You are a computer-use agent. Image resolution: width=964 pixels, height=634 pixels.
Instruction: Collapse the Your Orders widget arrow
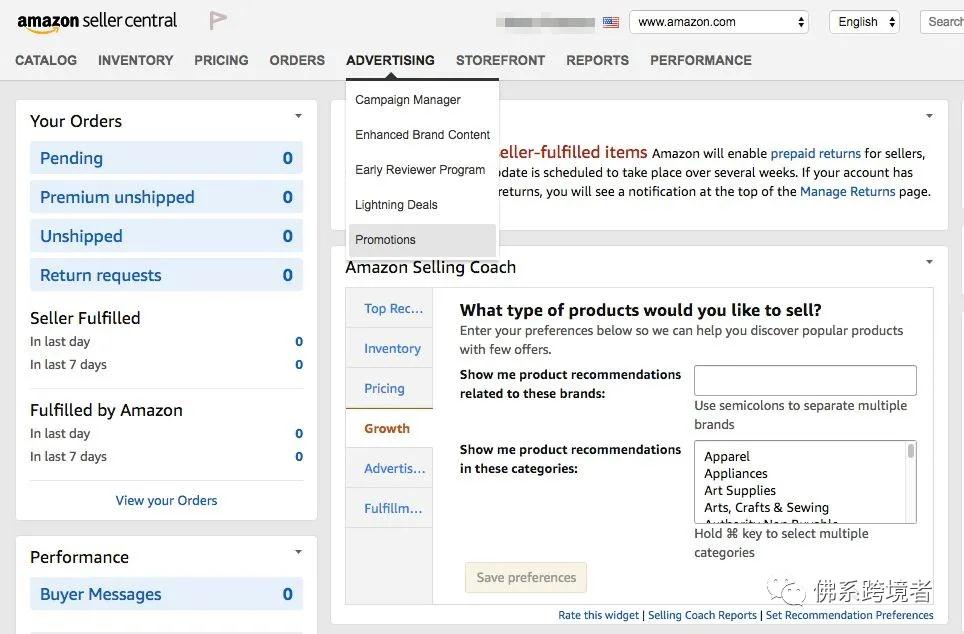click(x=298, y=117)
